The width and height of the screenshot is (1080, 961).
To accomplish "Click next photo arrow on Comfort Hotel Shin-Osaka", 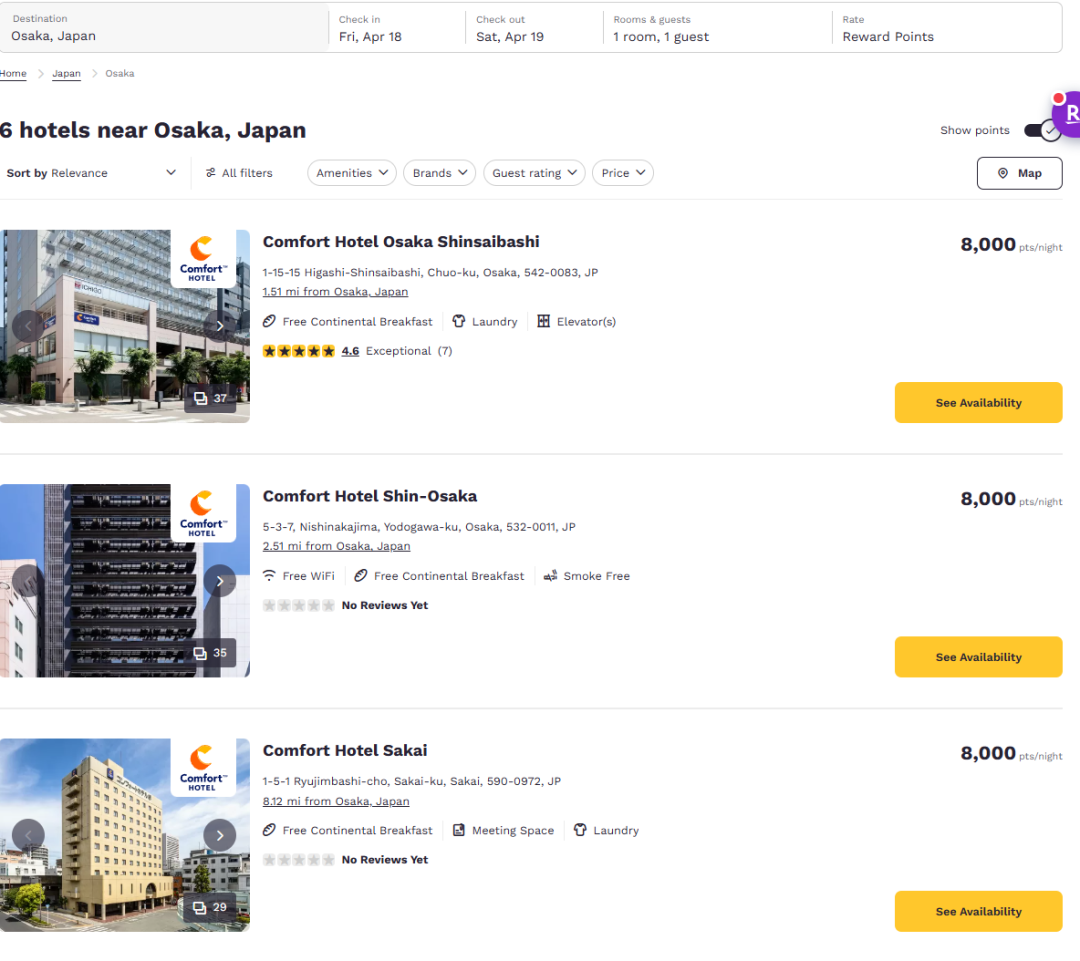I will tap(220, 581).
